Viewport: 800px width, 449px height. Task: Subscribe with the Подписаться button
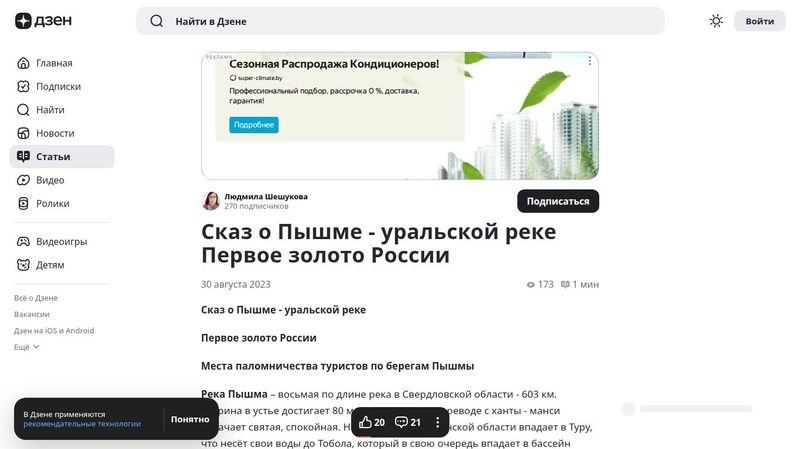click(557, 201)
